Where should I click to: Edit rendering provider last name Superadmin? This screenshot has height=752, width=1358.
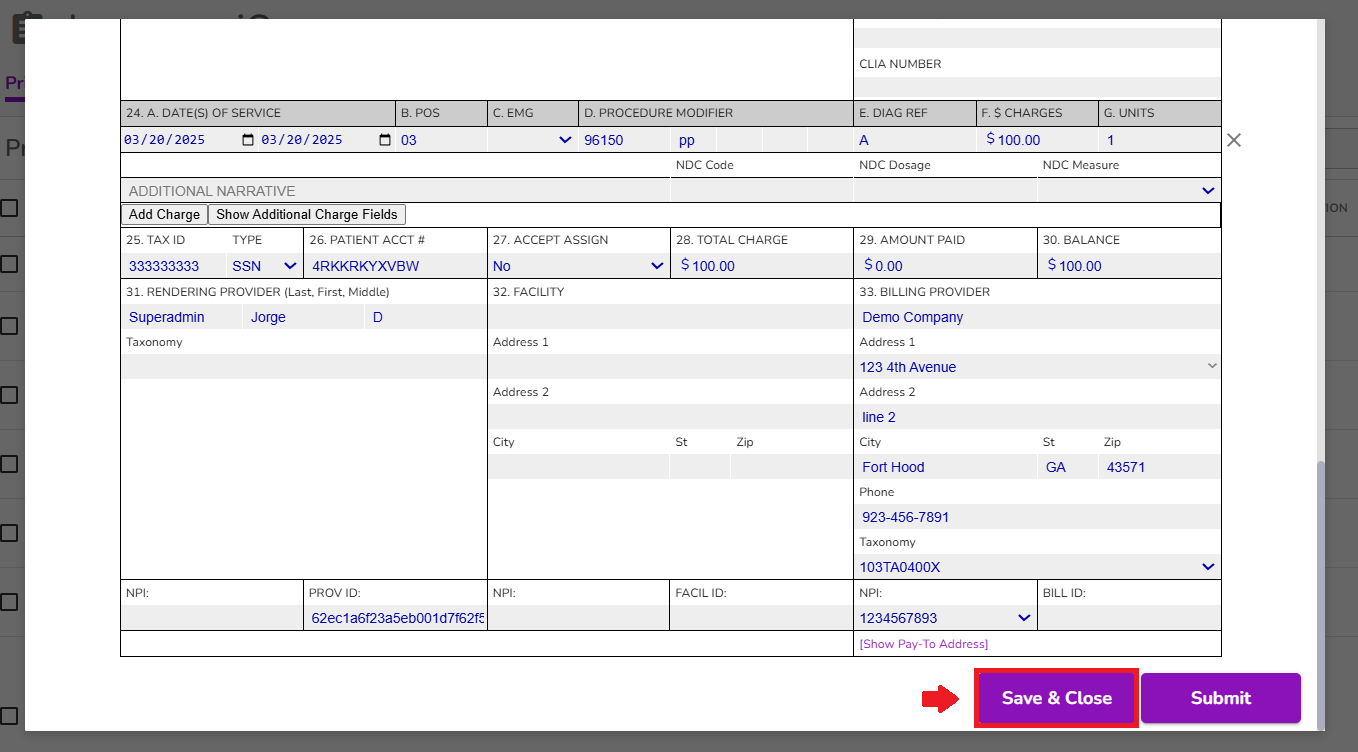(181, 316)
